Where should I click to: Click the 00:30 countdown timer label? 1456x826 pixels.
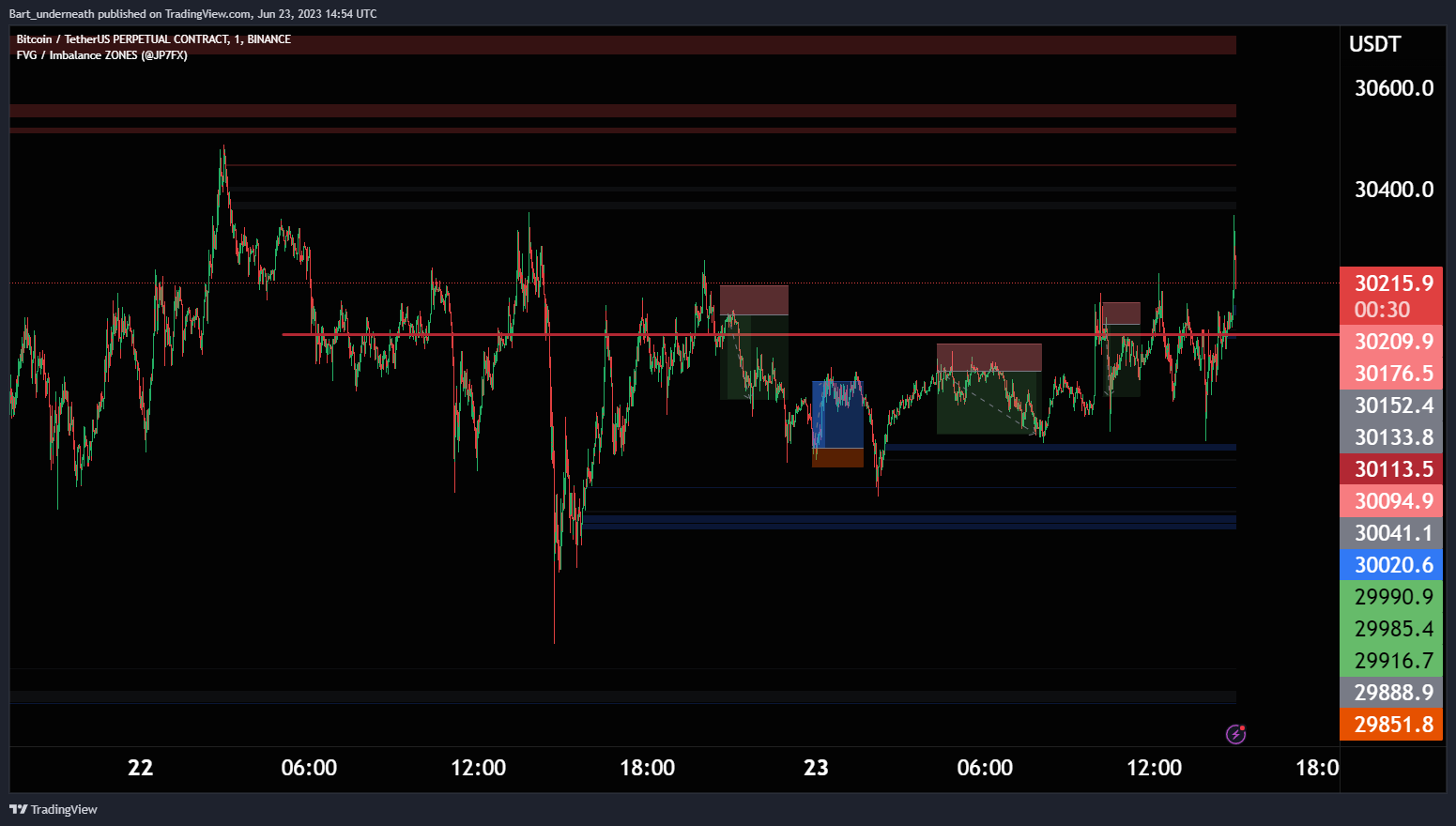(x=1382, y=310)
